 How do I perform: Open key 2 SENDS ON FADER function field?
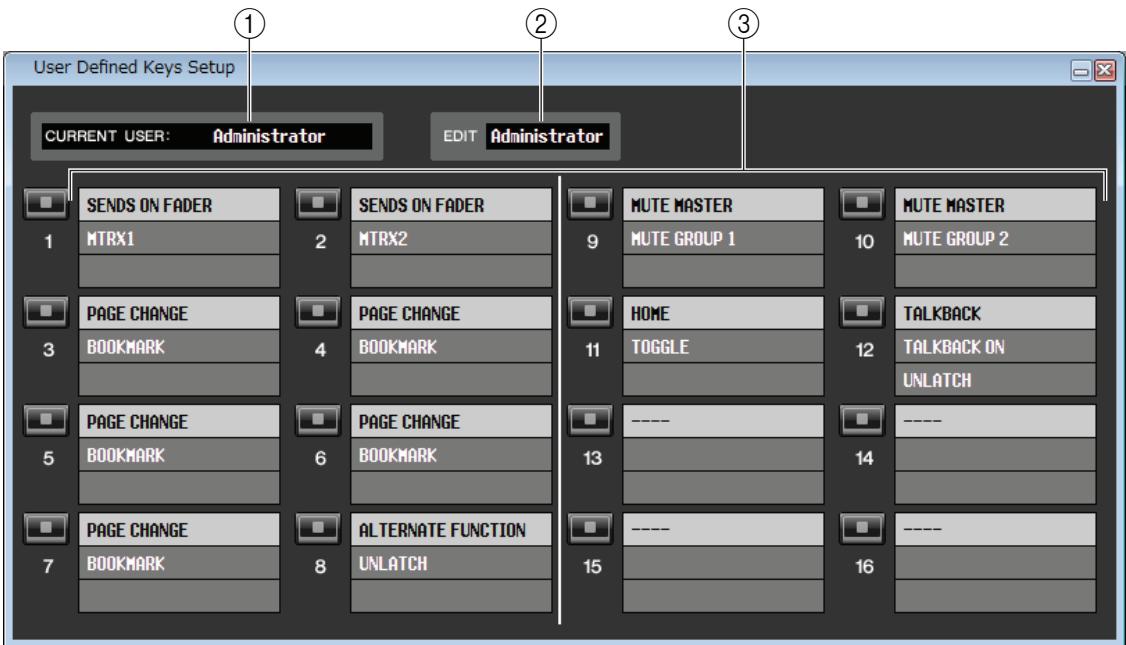click(451, 205)
